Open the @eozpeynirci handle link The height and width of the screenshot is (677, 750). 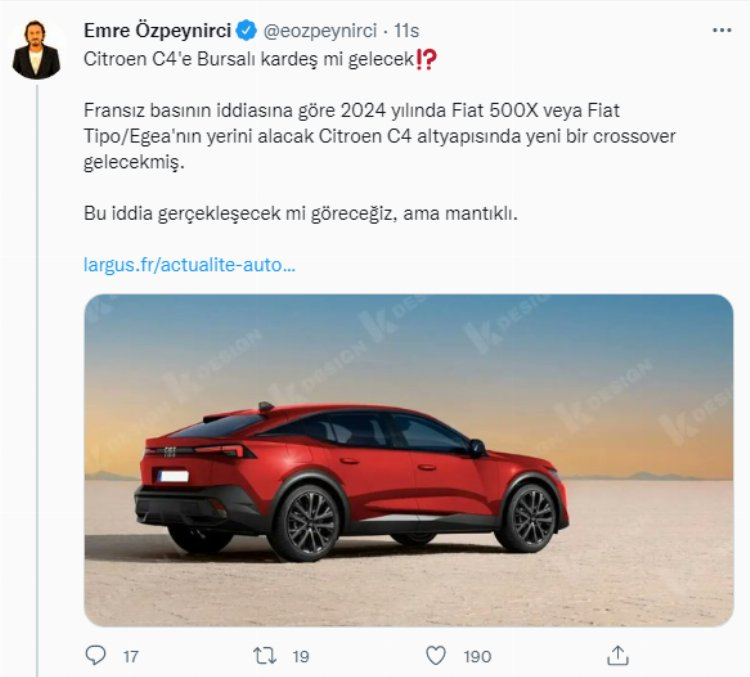click(x=320, y=31)
